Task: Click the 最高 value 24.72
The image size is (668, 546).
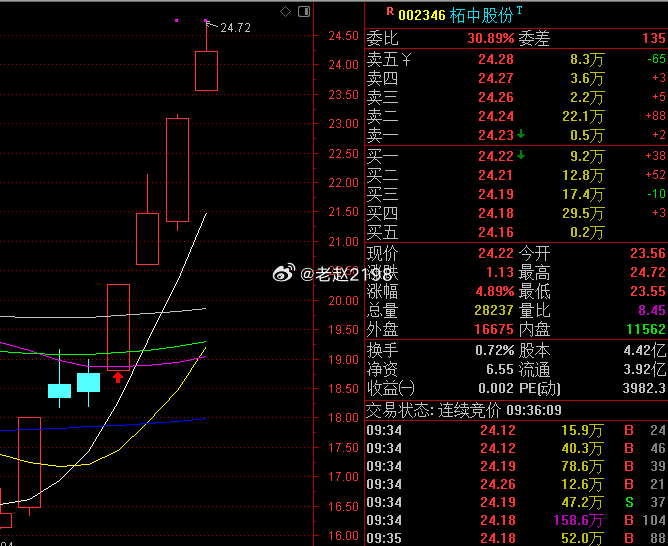Action: coord(648,272)
